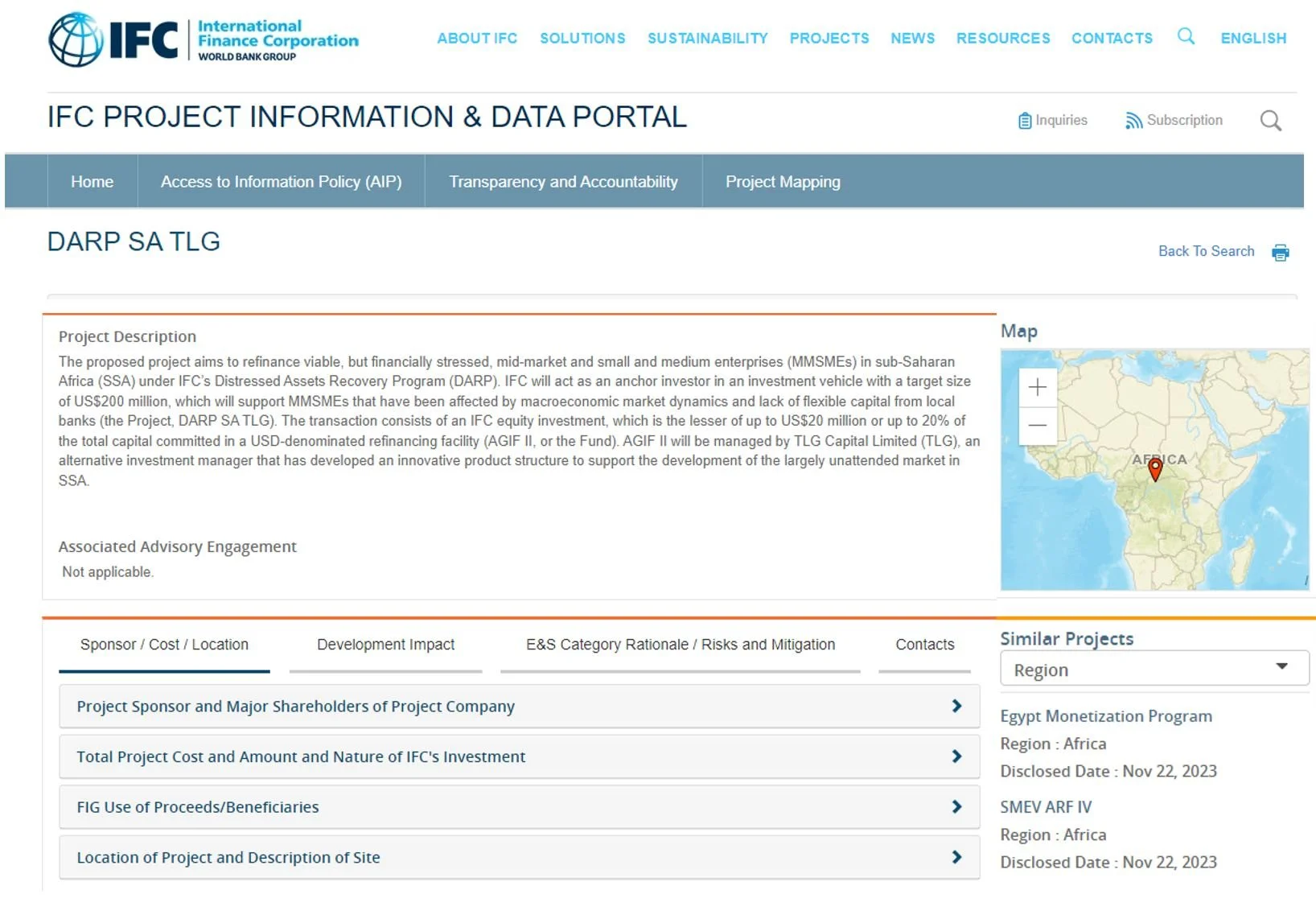The height and width of the screenshot is (919, 1316).
Task: Click the Inquiries link text
Action: click(x=1061, y=120)
